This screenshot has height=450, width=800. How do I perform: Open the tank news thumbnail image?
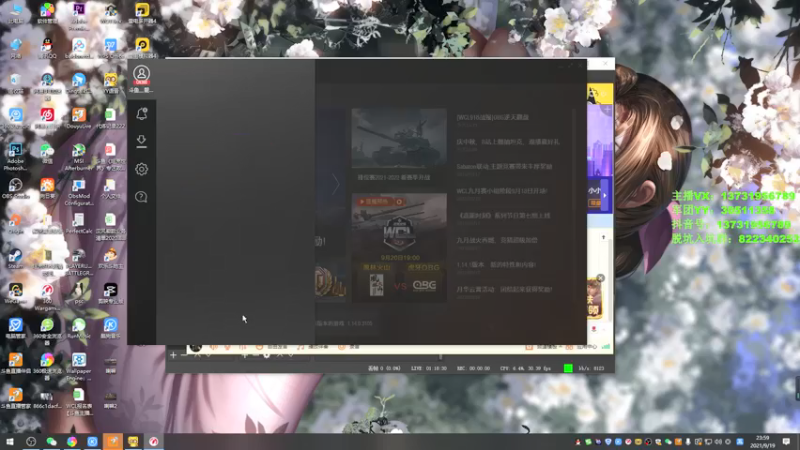click(x=399, y=138)
